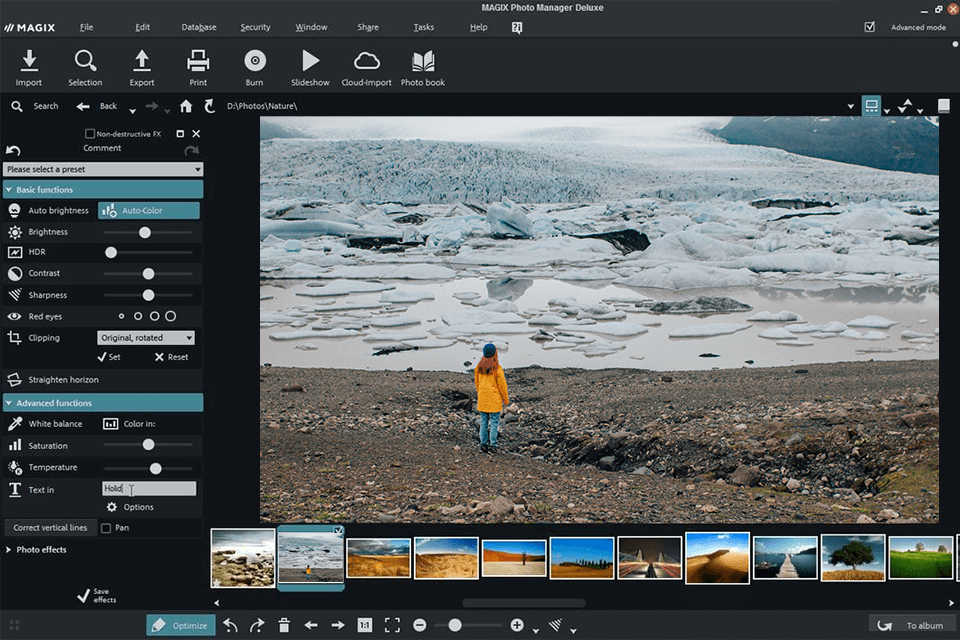Screen dimensions: 960x640
Task: Toggle the Advanced mode checkbox
Action: (x=869, y=27)
